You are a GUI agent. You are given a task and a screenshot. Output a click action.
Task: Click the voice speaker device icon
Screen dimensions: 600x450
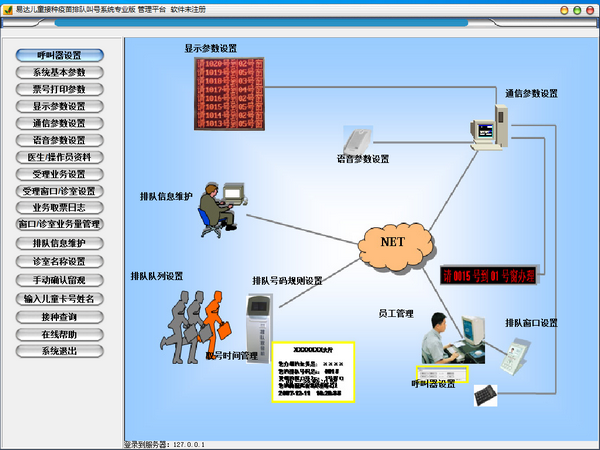[x=357, y=139]
